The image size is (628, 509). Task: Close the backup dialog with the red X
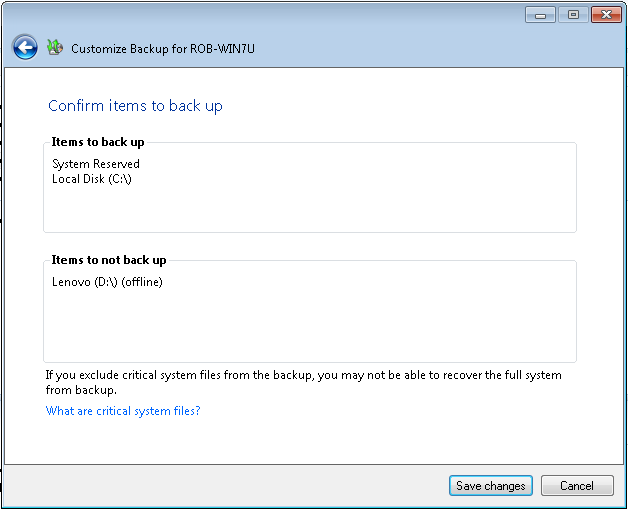[605, 15]
